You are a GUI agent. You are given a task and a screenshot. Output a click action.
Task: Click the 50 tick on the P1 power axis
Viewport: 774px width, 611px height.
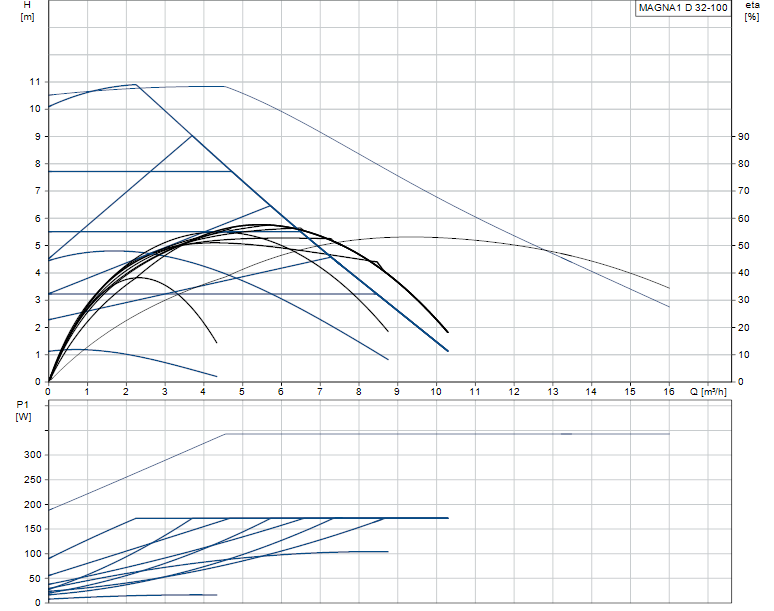pos(35,578)
